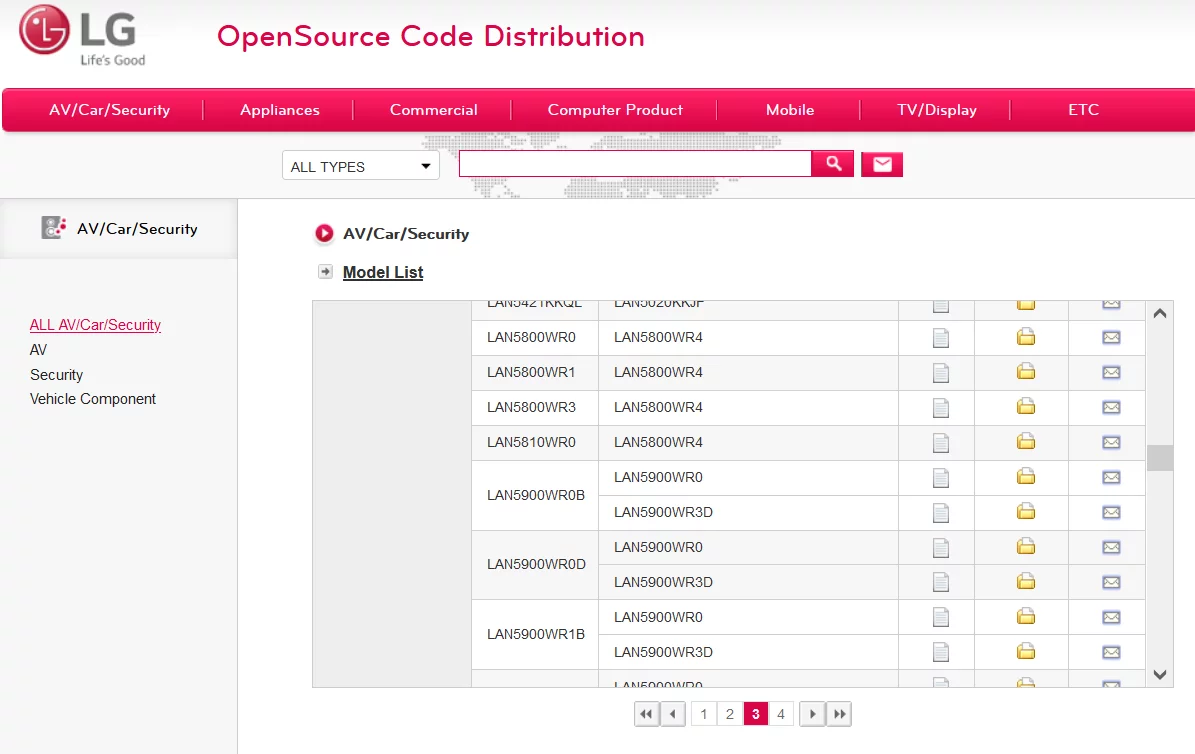Click mail icon in LAN5800WR1 row
This screenshot has width=1195, height=754.
click(1111, 372)
